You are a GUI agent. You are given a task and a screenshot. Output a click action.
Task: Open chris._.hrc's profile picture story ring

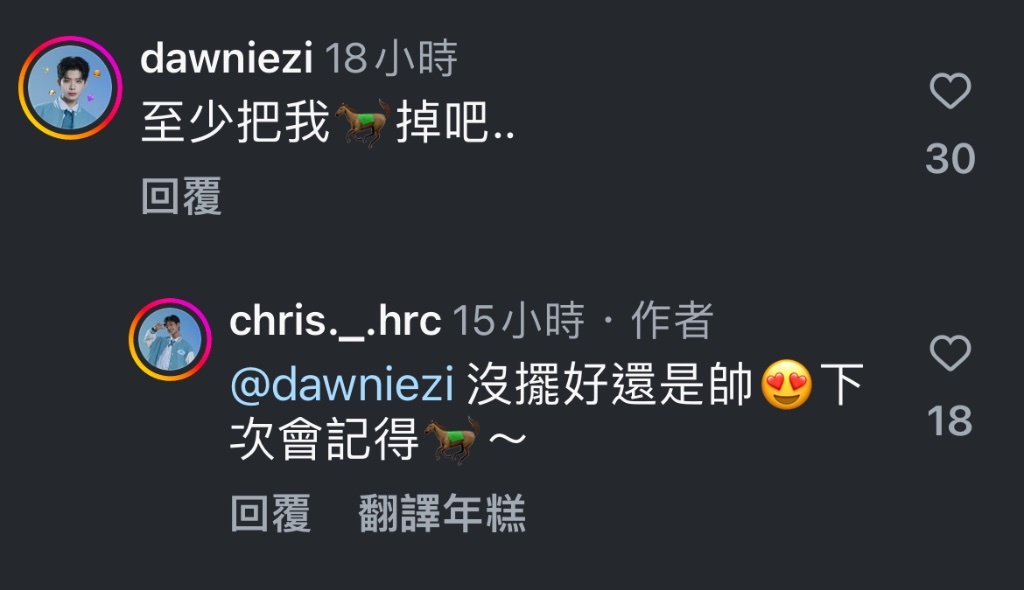pos(170,339)
